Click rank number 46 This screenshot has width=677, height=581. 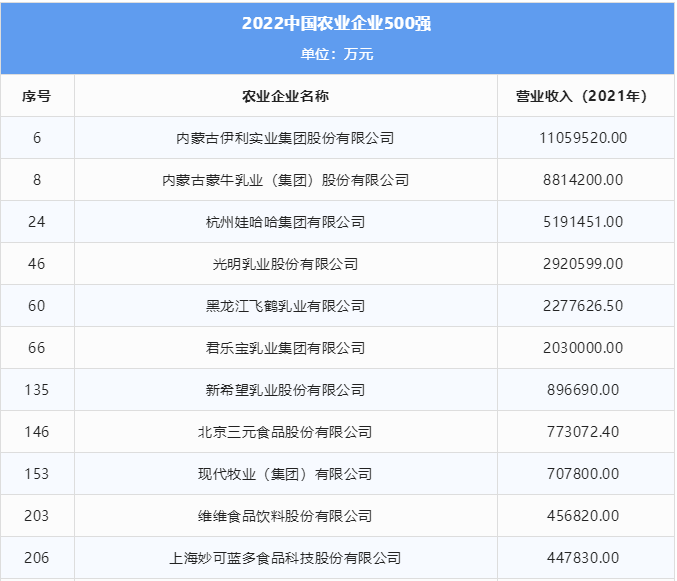(37, 264)
